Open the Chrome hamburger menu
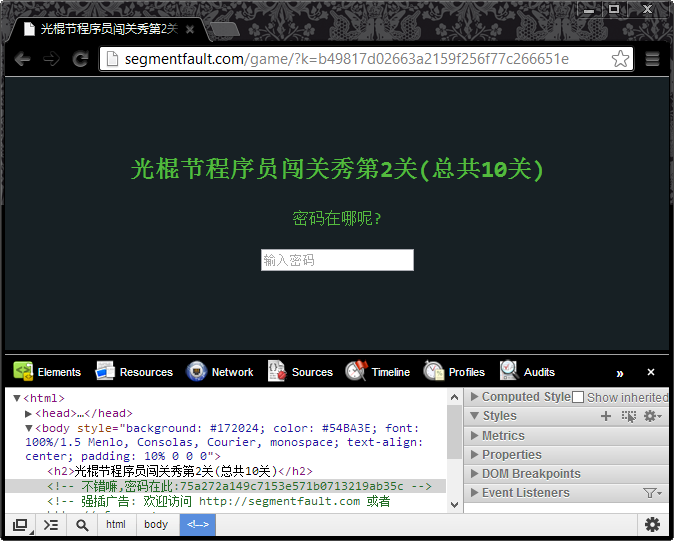This screenshot has width=674, height=541. pyautogui.click(x=652, y=59)
